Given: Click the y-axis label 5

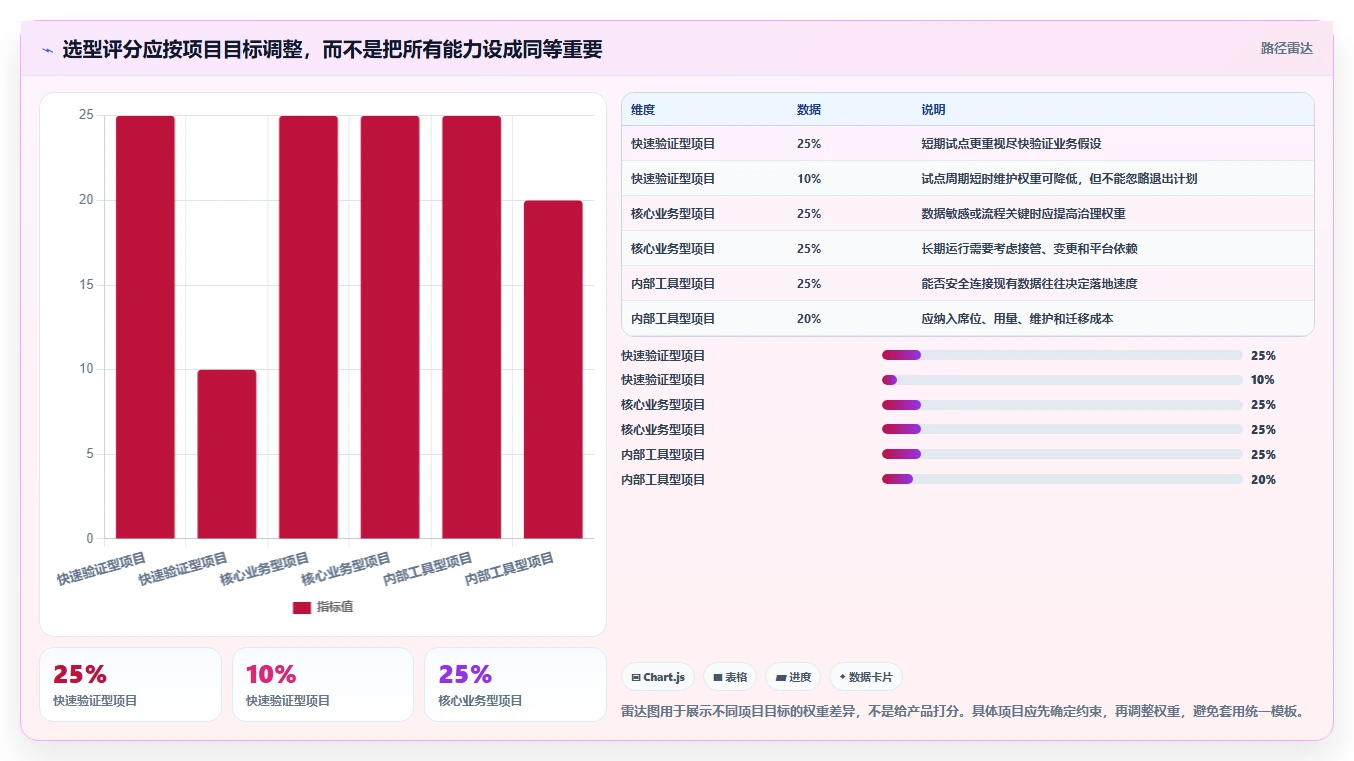Looking at the screenshot, I should (89, 454).
